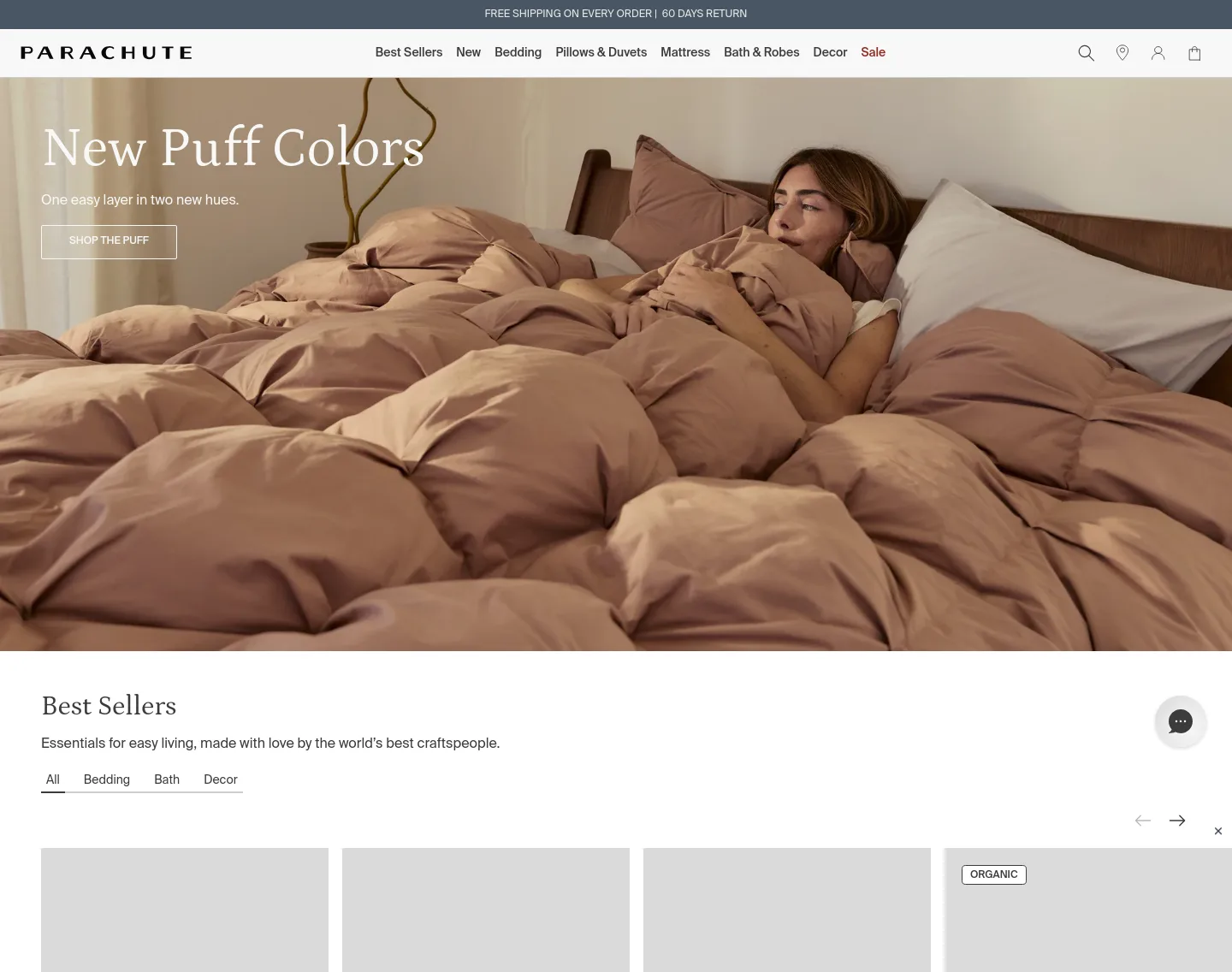Screen dimensions: 1232x972
Task: Click 'One easy layer in two new hues.' text
Action: click(x=140, y=199)
